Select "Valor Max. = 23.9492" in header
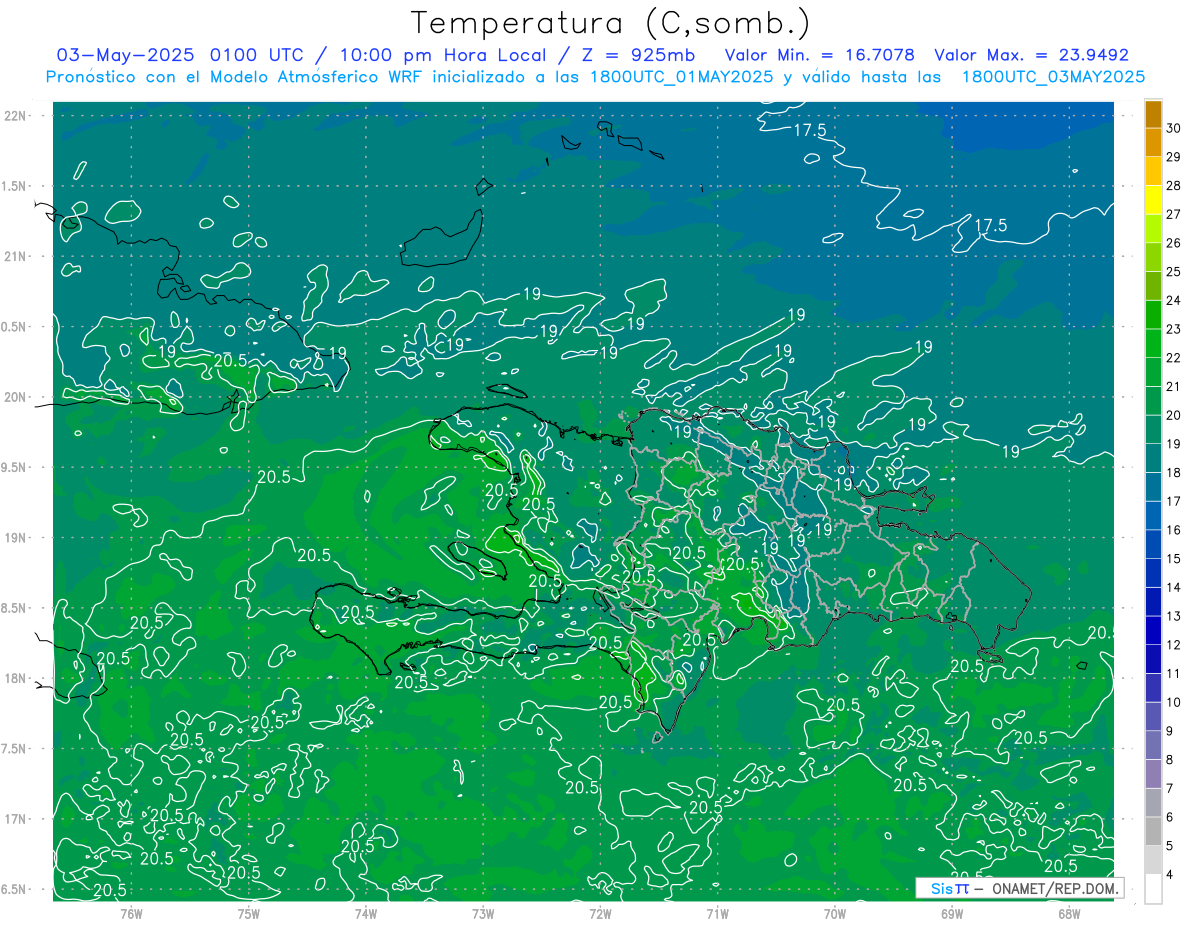The image size is (1200, 927). point(1031,55)
